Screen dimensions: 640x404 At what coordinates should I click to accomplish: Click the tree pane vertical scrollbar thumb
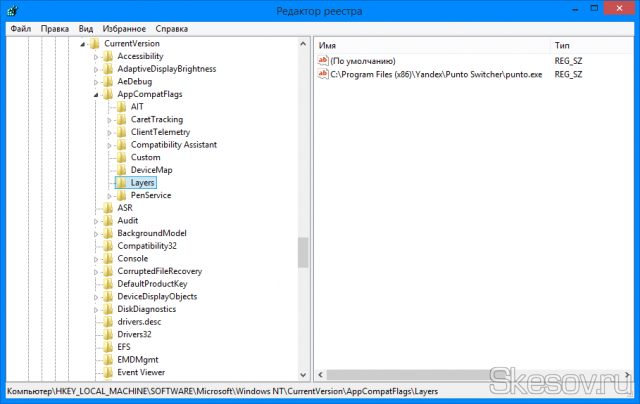tap(302, 253)
